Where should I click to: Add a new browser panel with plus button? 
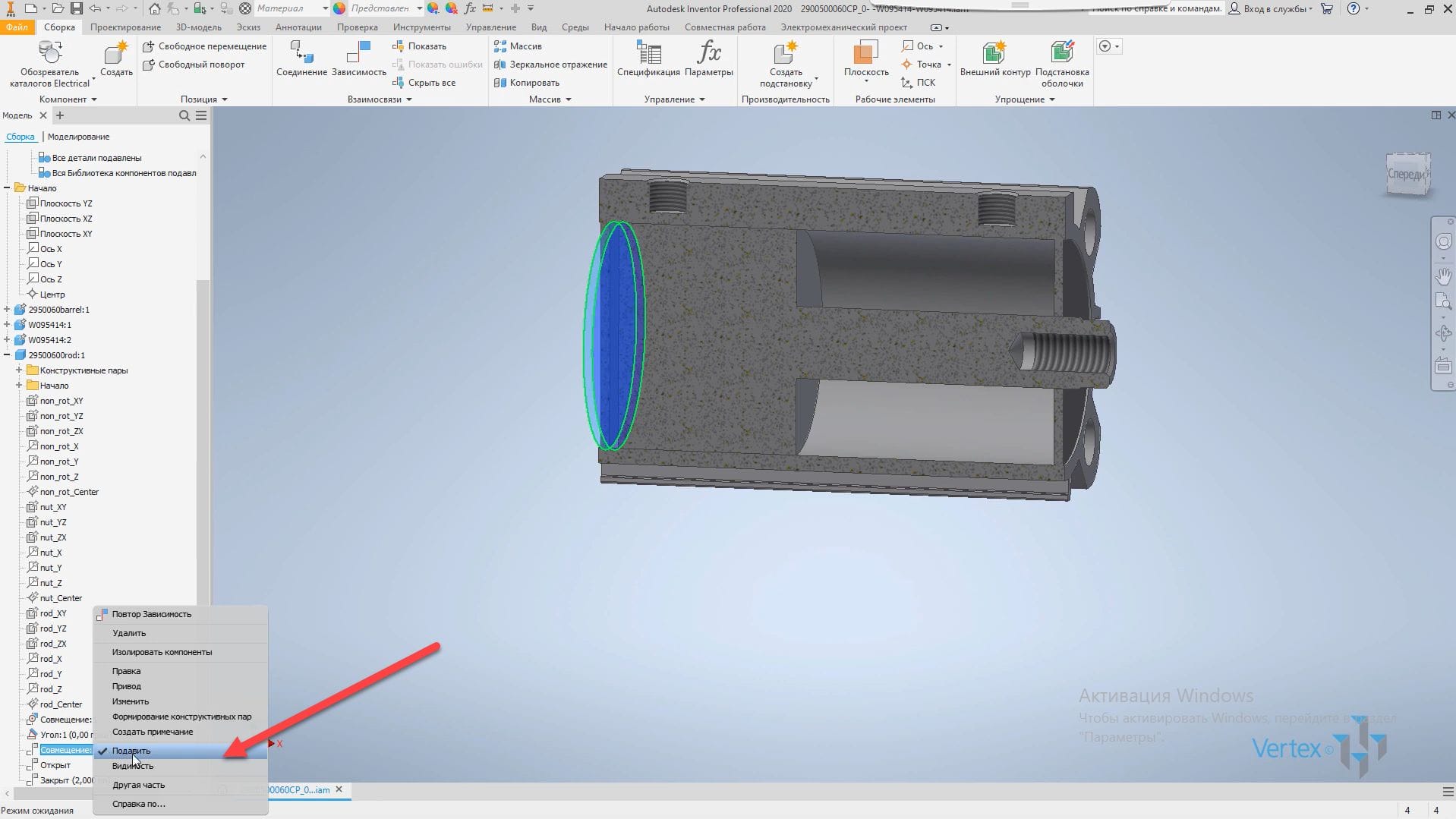(x=60, y=115)
